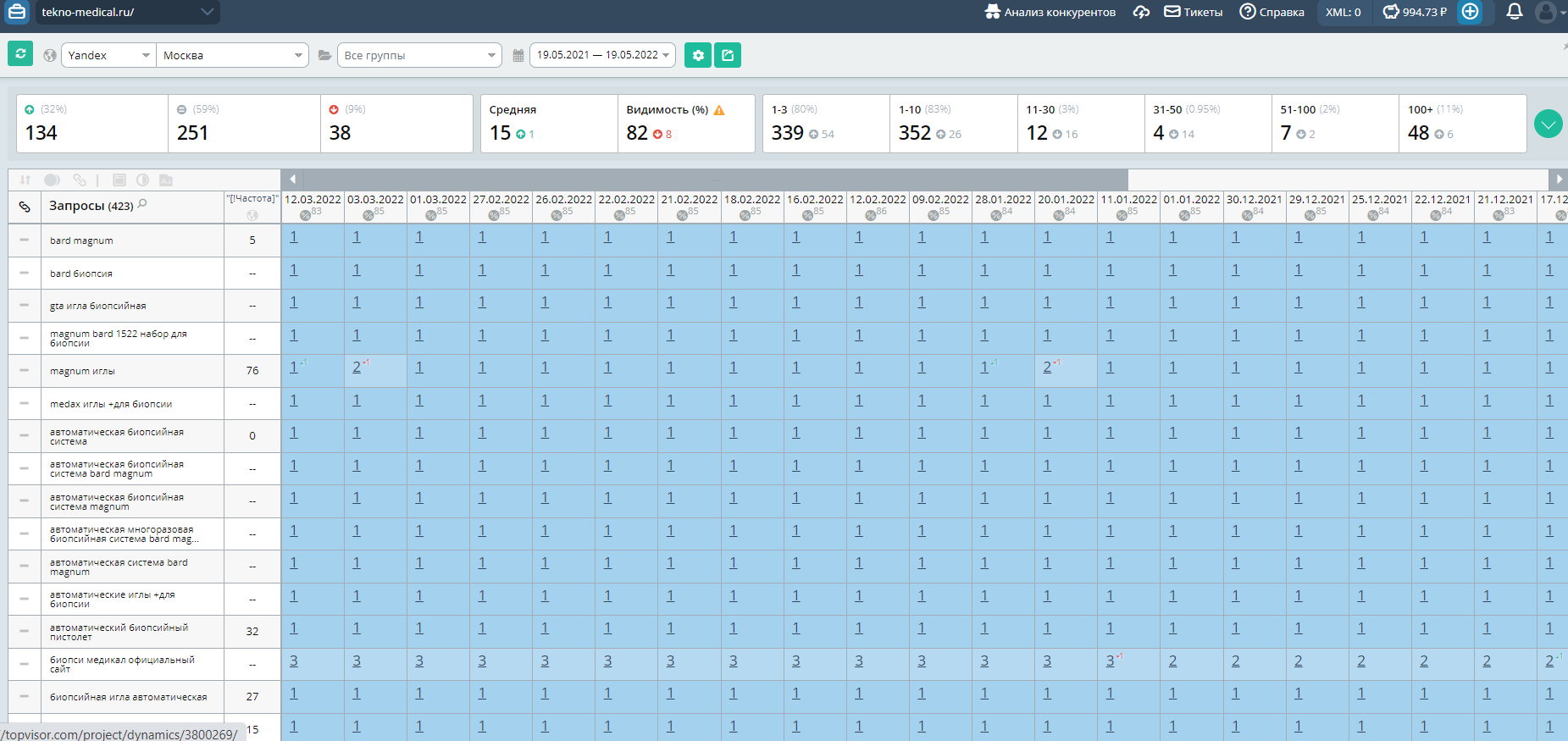Expand summary with green chevron circle button
Viewport: 1568px width, 741px height.
(1549, 124)
